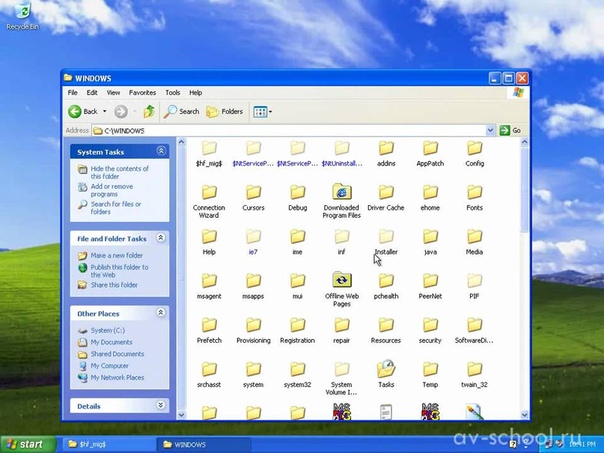The height and width of the screenshot is (453, 604).
Task: Click Publish this folder to the Web
Action: [x=119, y=271]
